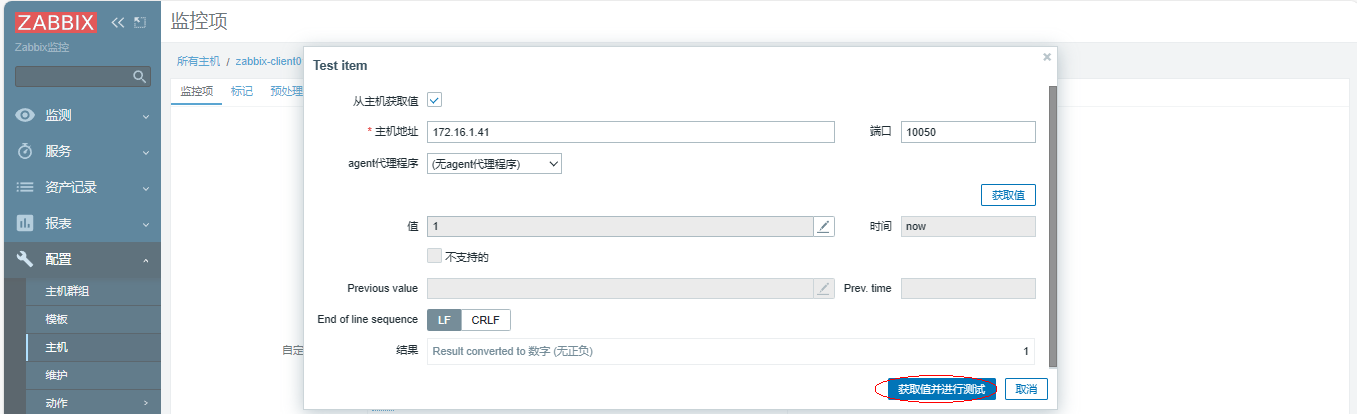Select the LF line sequence option

pyautogui.click(x=444, y=320)
